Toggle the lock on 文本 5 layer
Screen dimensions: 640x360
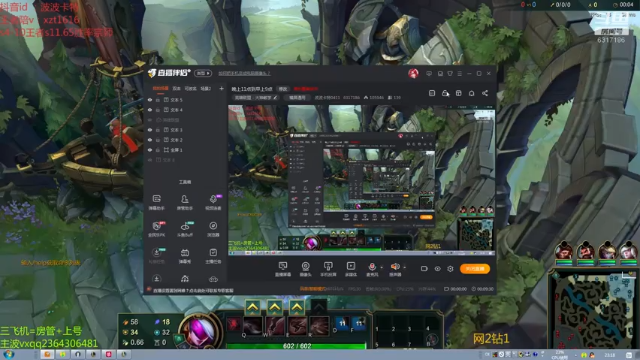click(158, 100)
